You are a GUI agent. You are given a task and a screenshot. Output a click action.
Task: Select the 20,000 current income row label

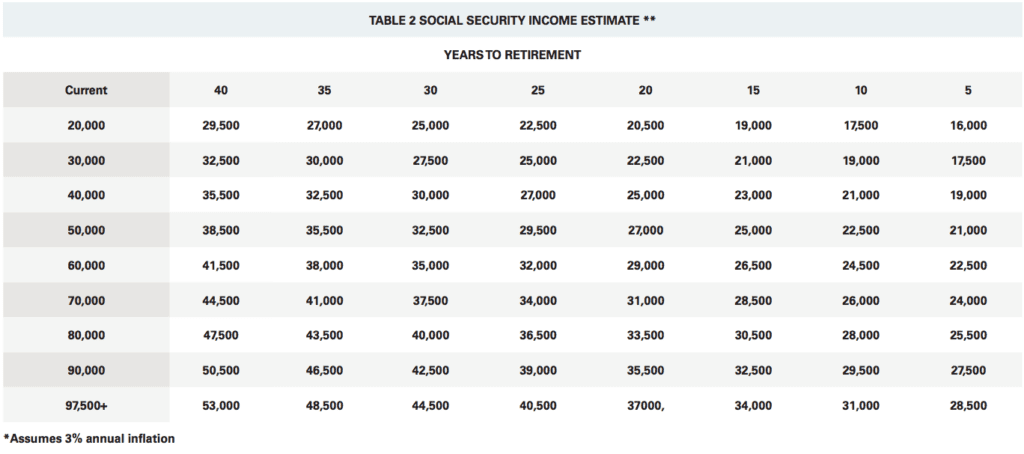pyautogui.click(x=86, y=125)
